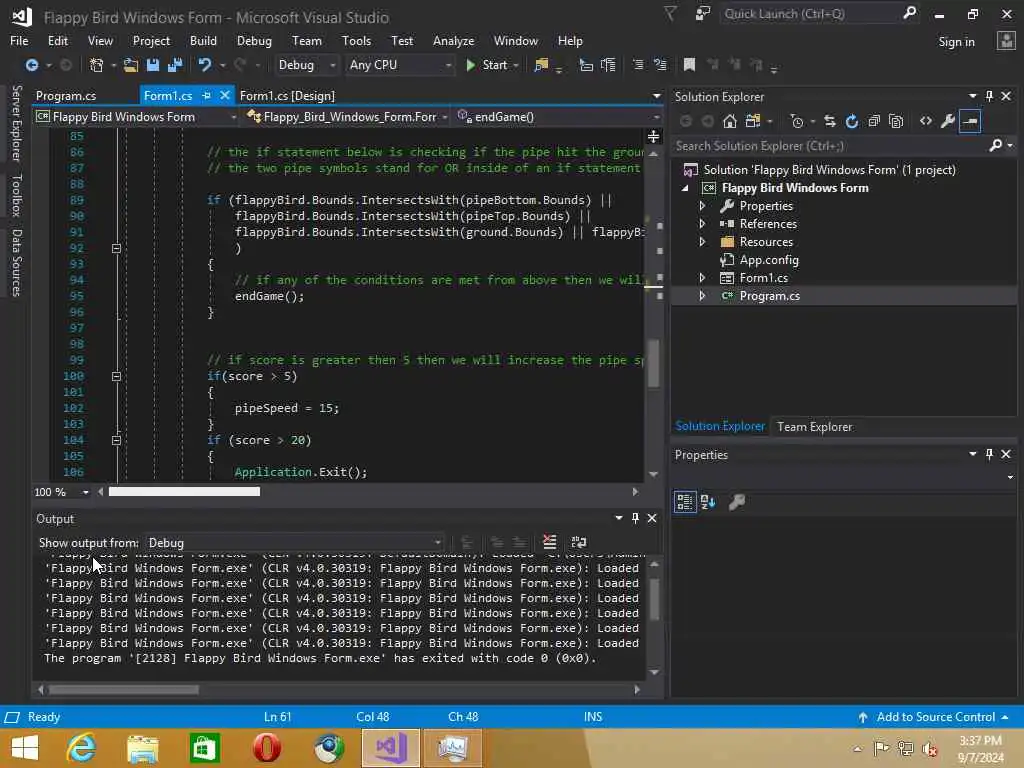Toggle a bookmark with the toolbar bookmark icon
This screenshot has width=1024, height=768.
[x=689, y=65]
